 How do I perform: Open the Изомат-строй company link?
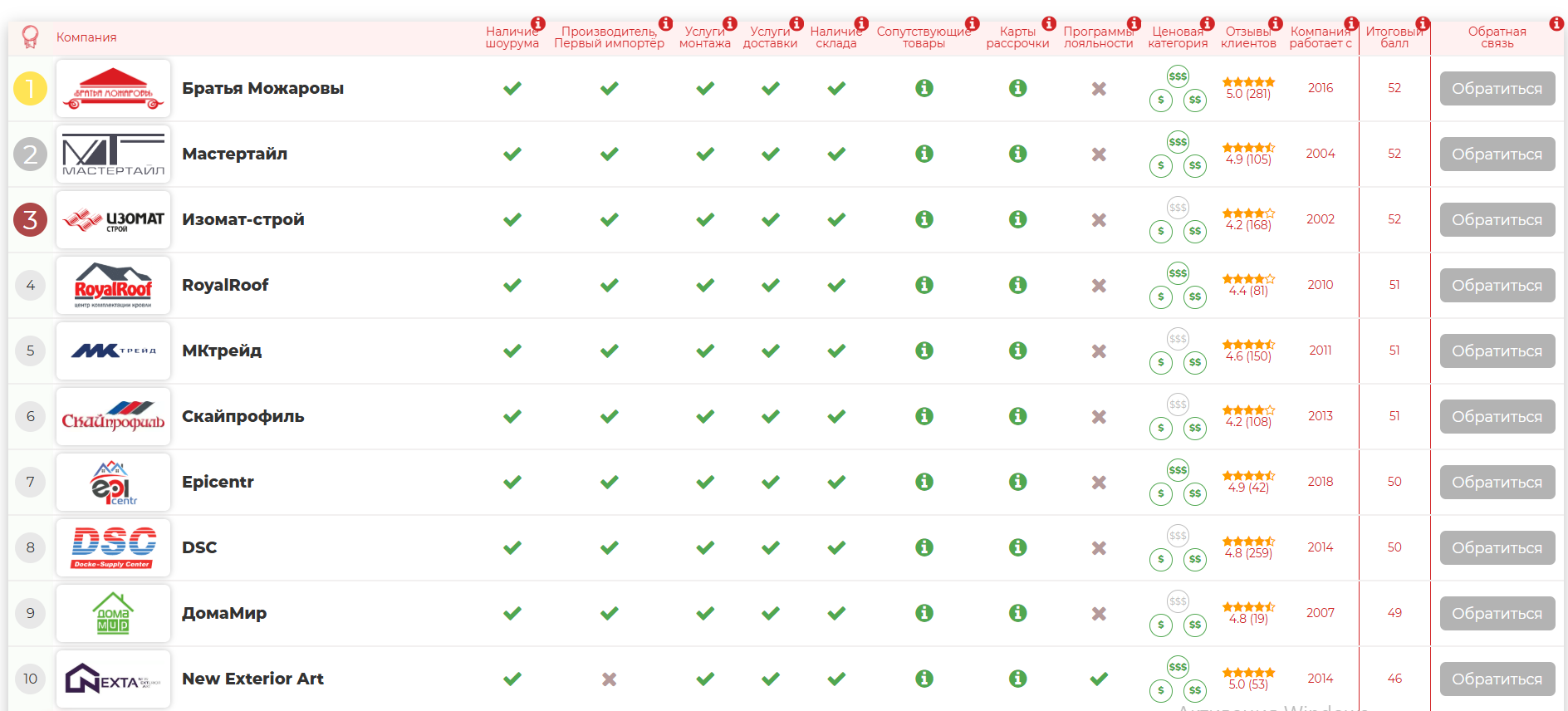[x=243, y=219]
